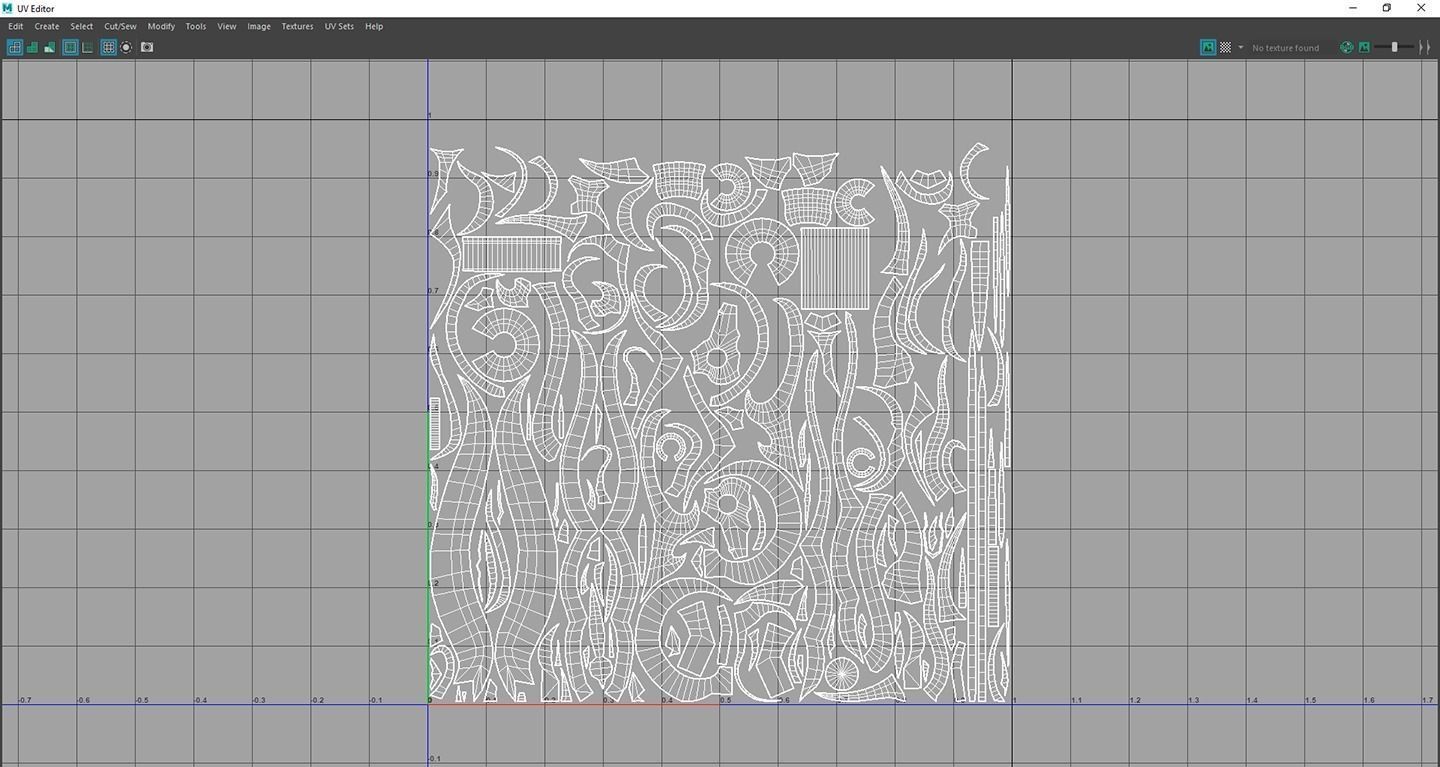Toggle the grid display icon

pyautogui.click(x=108, y=47)
